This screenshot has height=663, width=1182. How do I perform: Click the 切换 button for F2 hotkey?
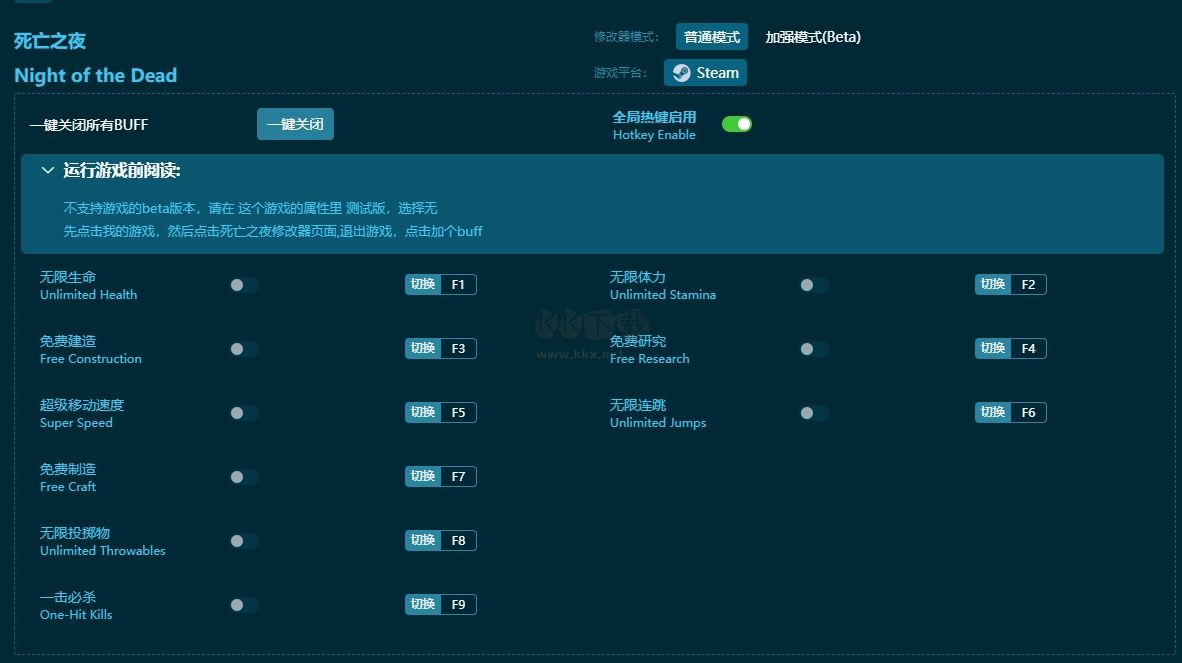tap(993, 284)
